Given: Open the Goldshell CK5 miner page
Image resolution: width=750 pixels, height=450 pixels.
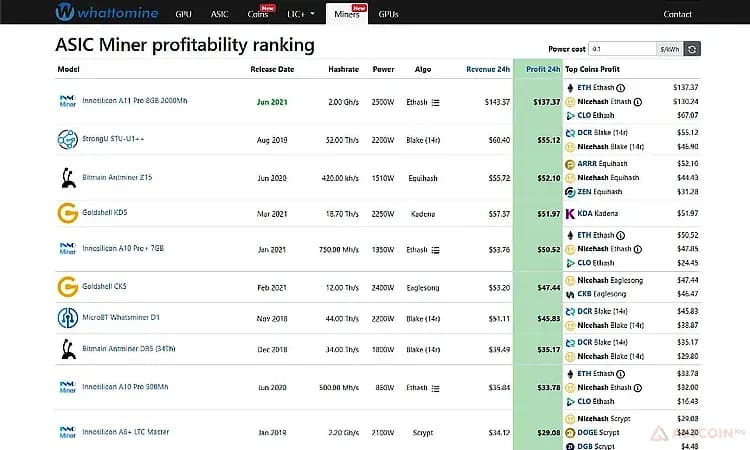Looking at the screenshot, I should click(x=104, y=286).
